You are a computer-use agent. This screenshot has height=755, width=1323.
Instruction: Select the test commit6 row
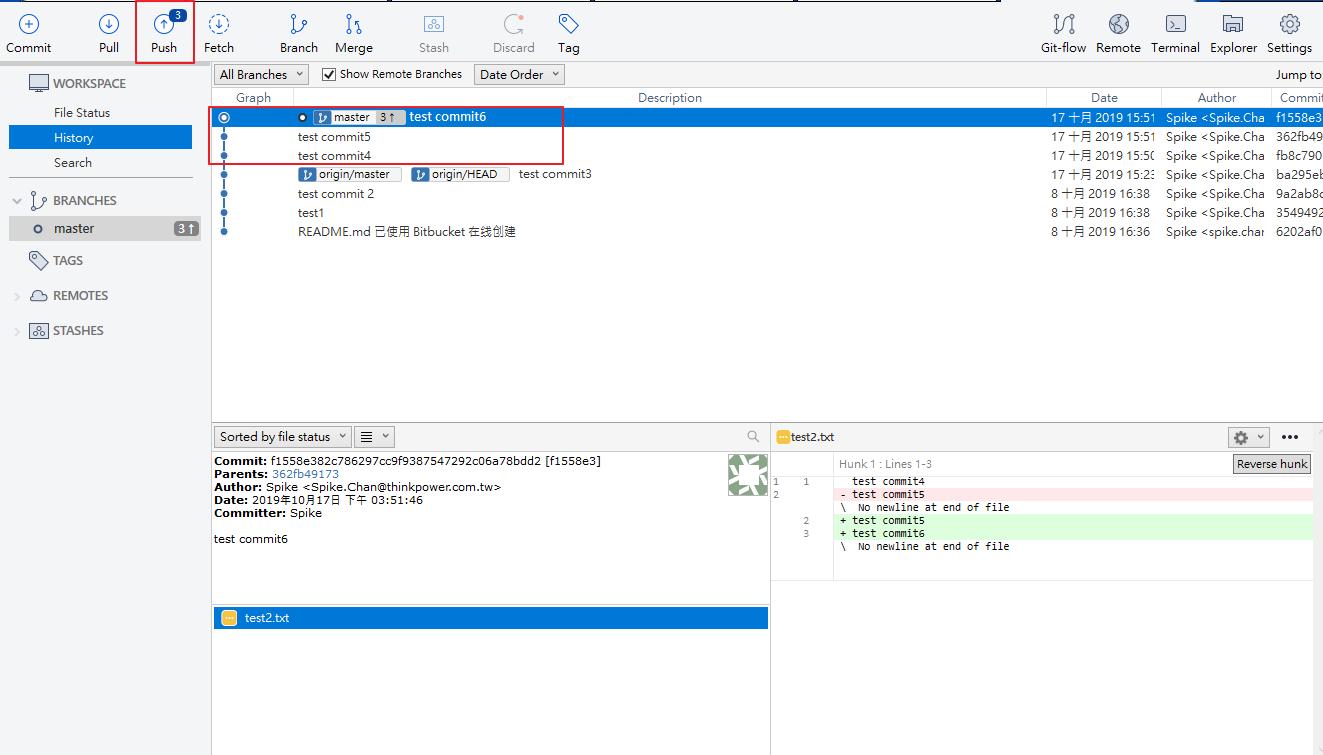(x=767, y=117)
